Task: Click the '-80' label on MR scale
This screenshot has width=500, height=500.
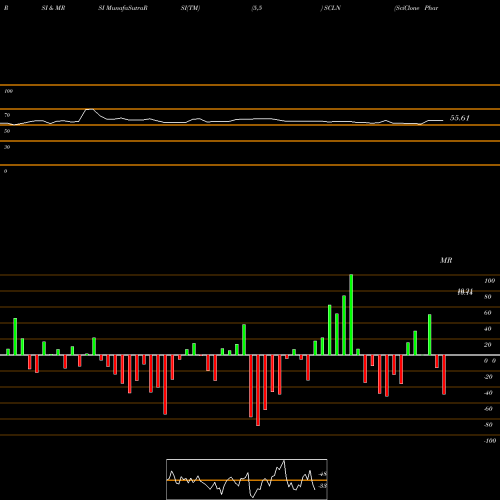Action: [x=488, y=425]
